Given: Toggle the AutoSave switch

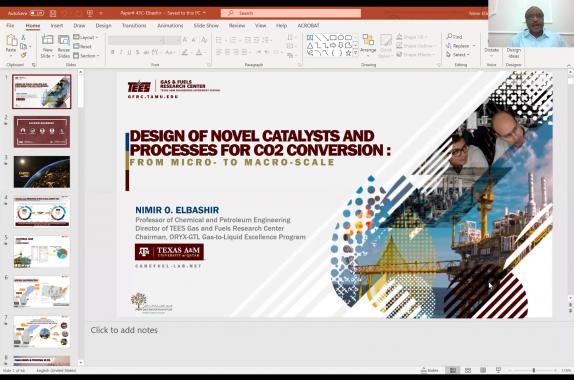Looking at the screenshot, I should (36, 13).
